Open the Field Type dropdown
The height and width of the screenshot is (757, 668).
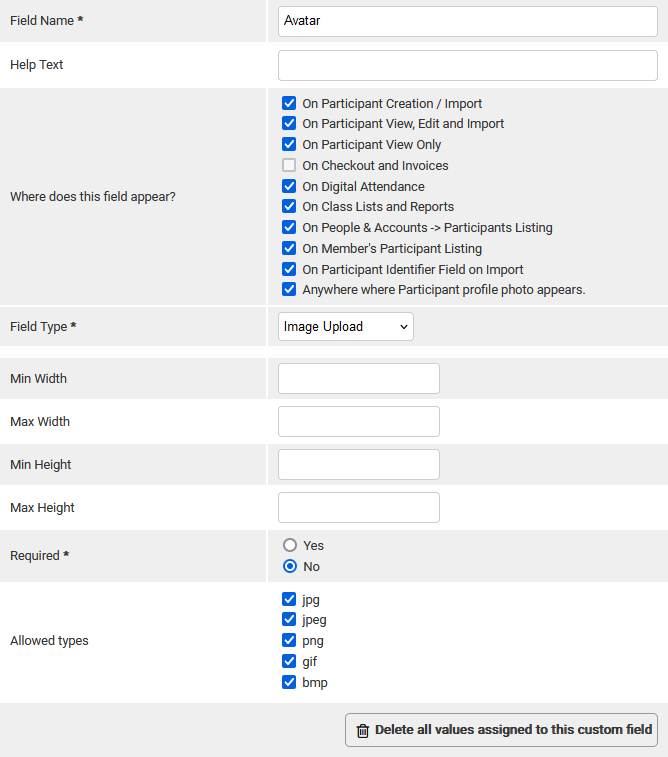pyautogui.click(x=345, y=327)
